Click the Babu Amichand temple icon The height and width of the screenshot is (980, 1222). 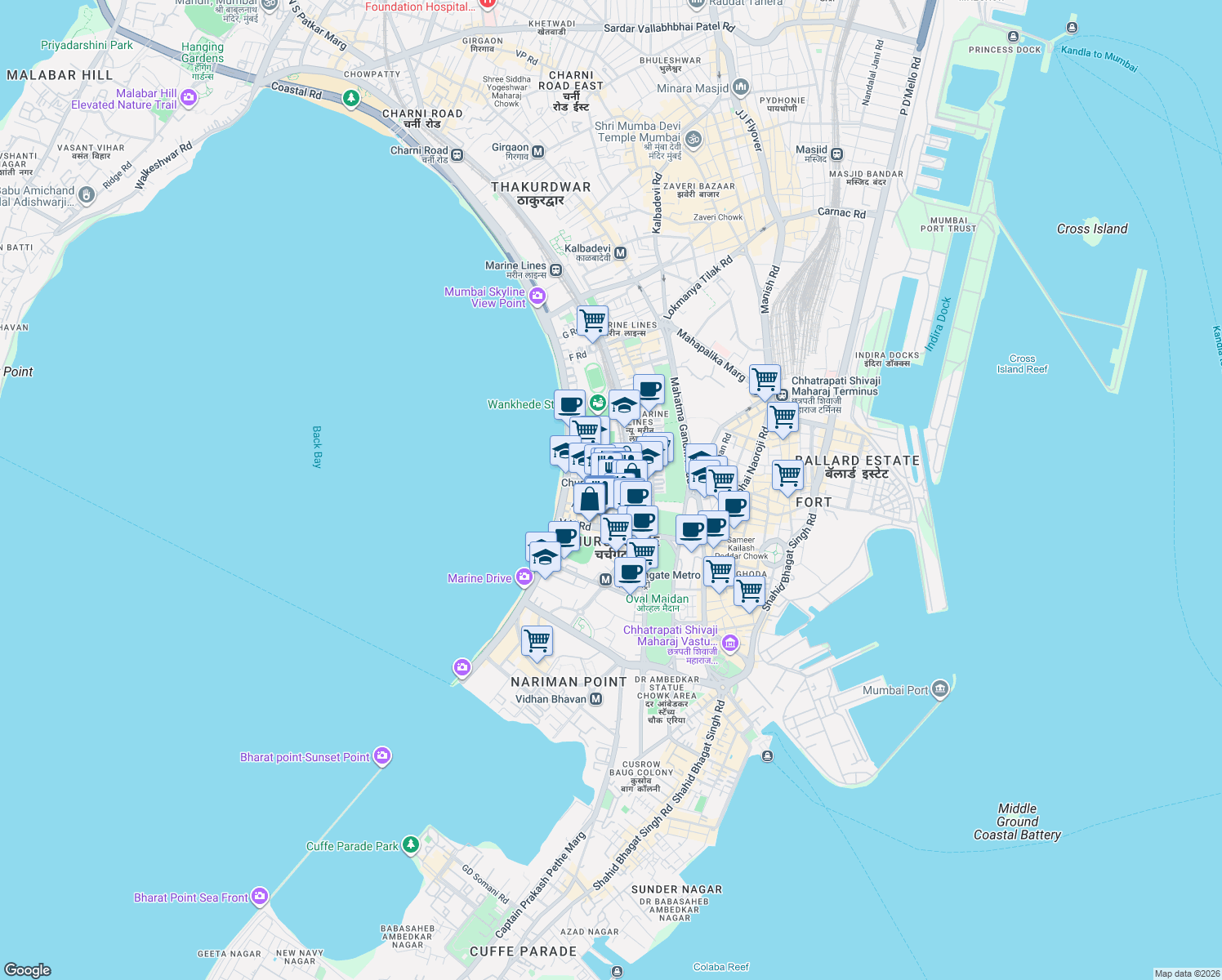click(x=87, y=195)
